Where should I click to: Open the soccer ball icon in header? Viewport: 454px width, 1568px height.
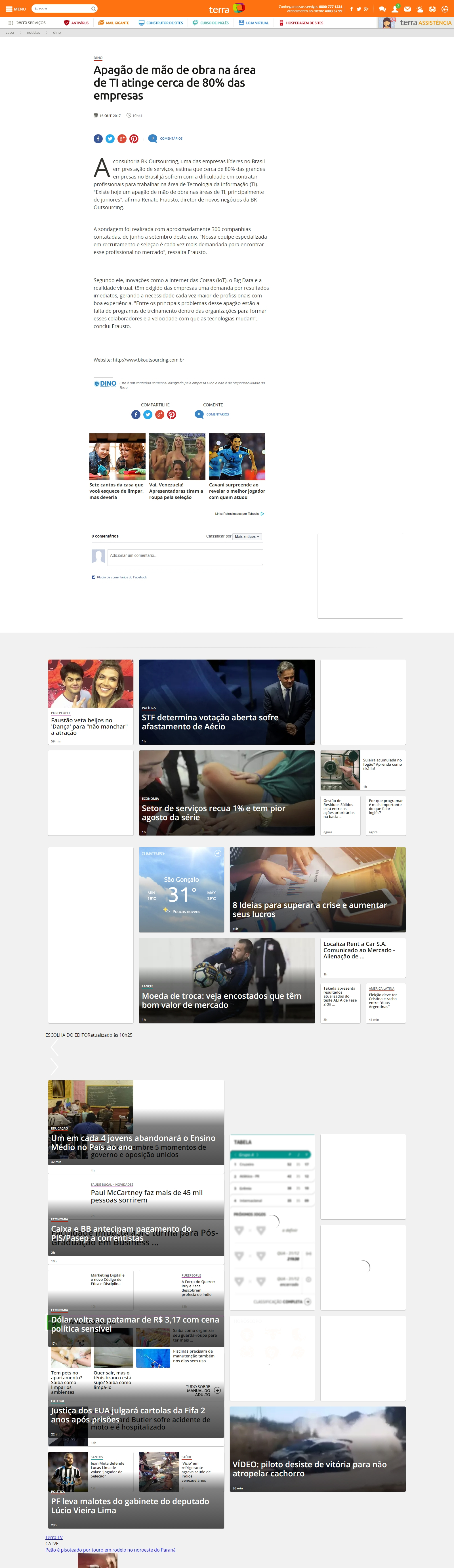pyautogui.click(x=445, y=9)
